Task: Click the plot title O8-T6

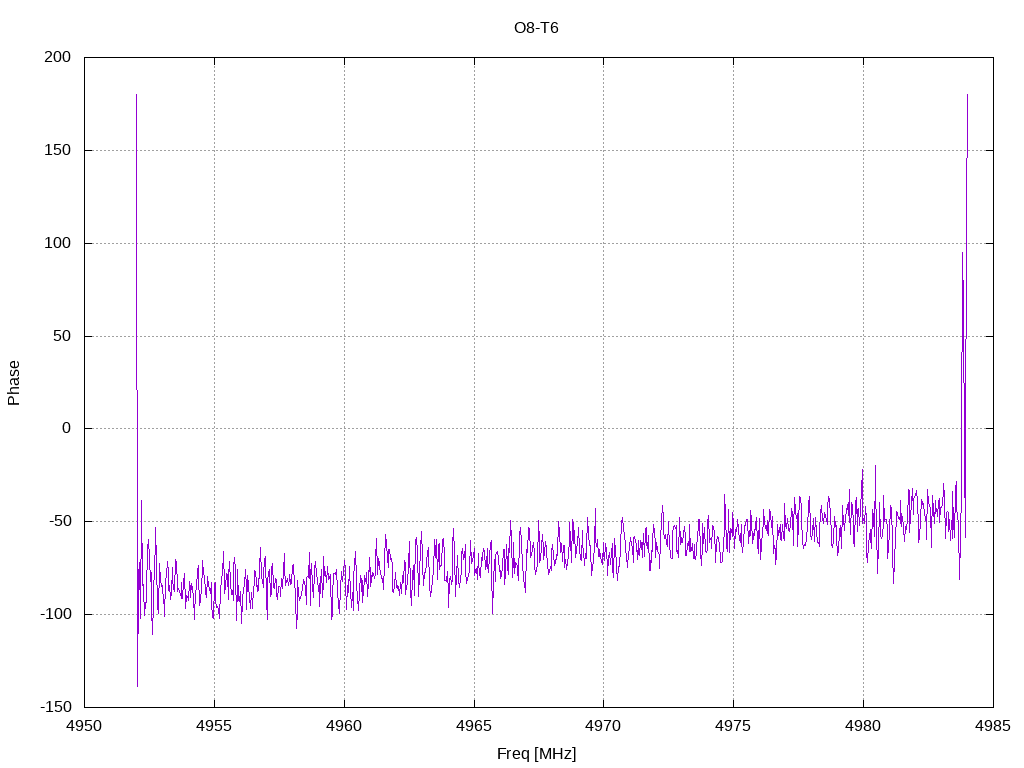Action: click(536, 28)
